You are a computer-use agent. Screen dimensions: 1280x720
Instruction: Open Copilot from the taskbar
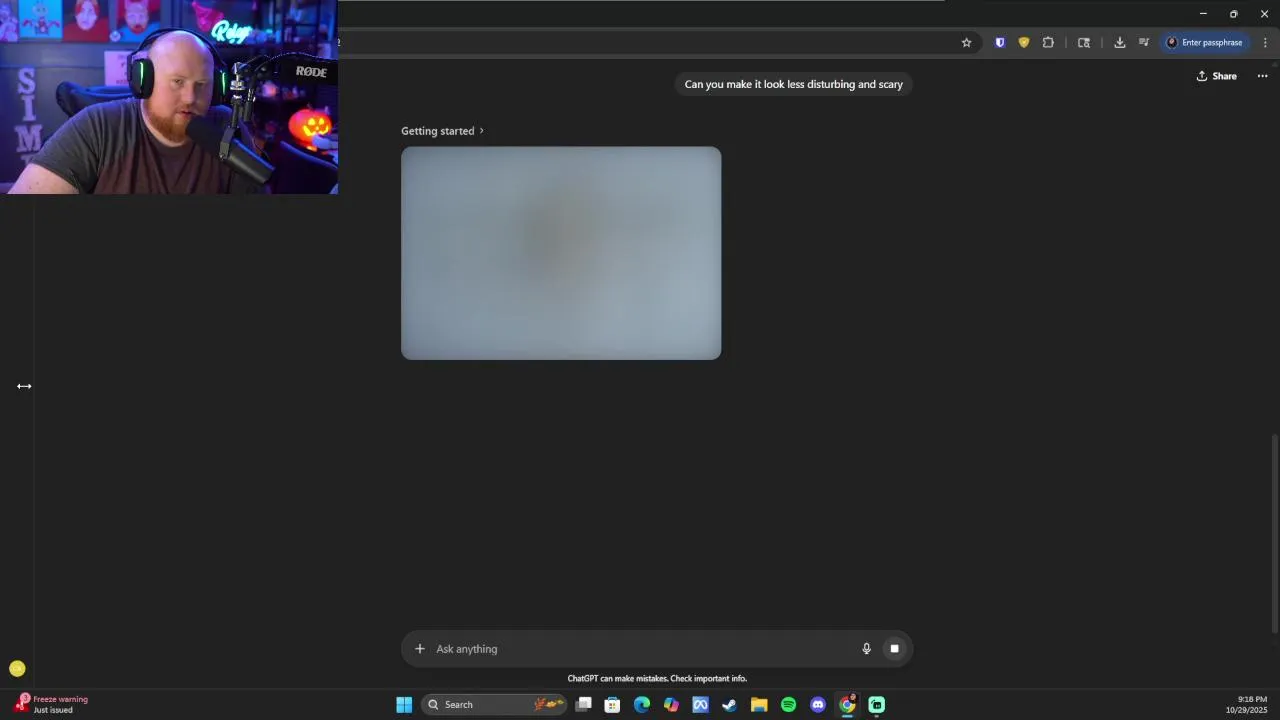click(x=671, y=705)
